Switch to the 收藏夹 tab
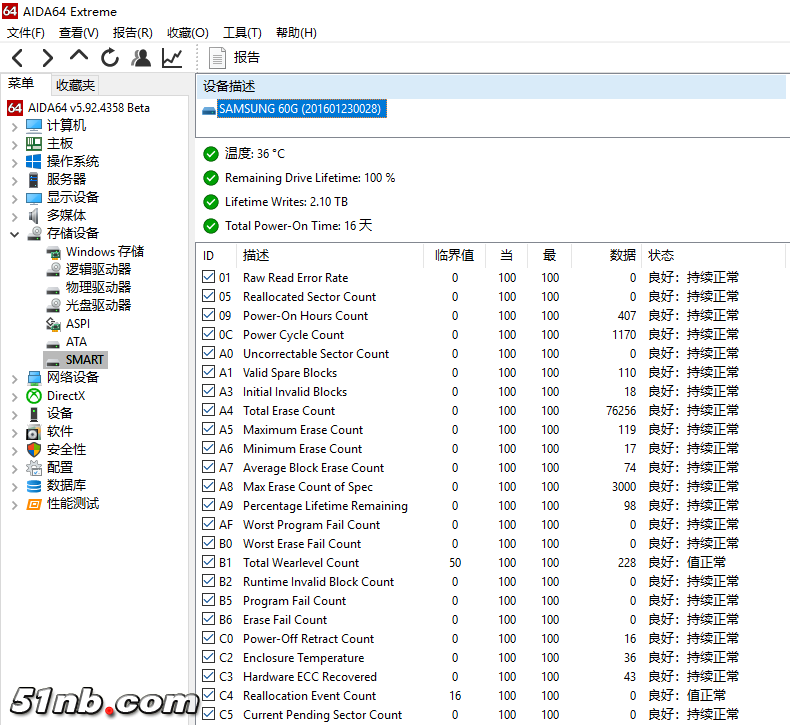The height and width of the screenshot is (725, 790). [76, 86]
